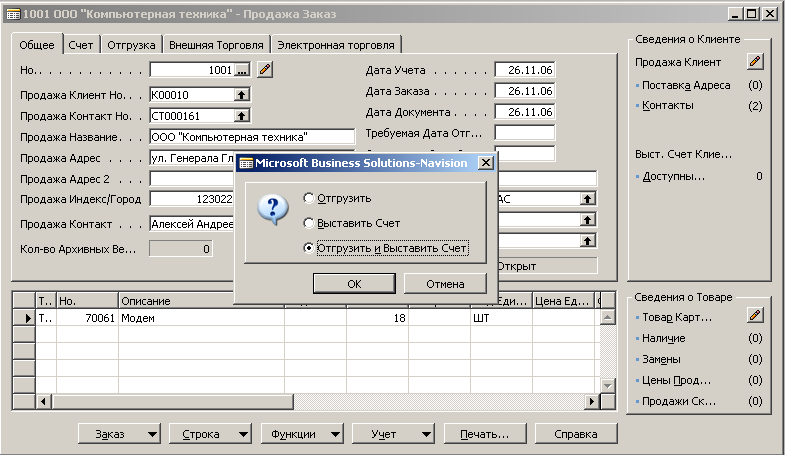Click the Продажа Индекс/Город field 123022
The image size is (785, 455).
coord(192,199)
